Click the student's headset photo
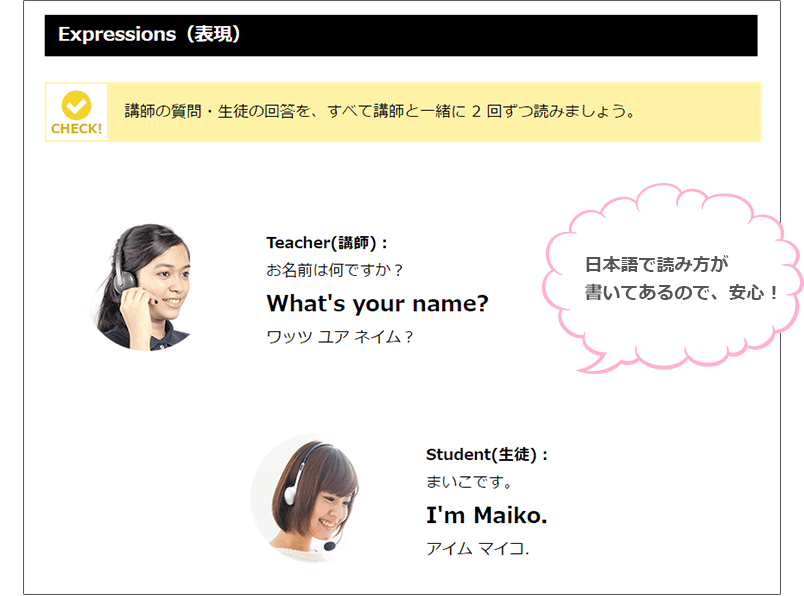 pos(305,499)
